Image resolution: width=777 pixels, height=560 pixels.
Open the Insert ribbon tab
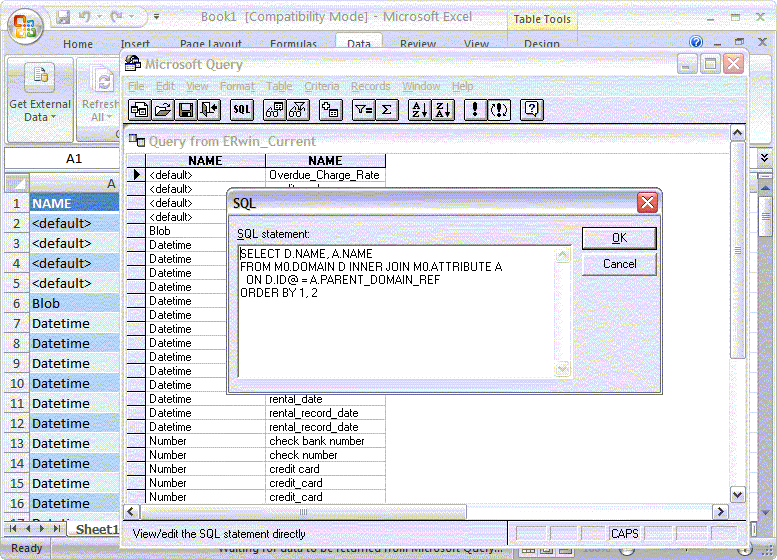[x=135, y=44]
